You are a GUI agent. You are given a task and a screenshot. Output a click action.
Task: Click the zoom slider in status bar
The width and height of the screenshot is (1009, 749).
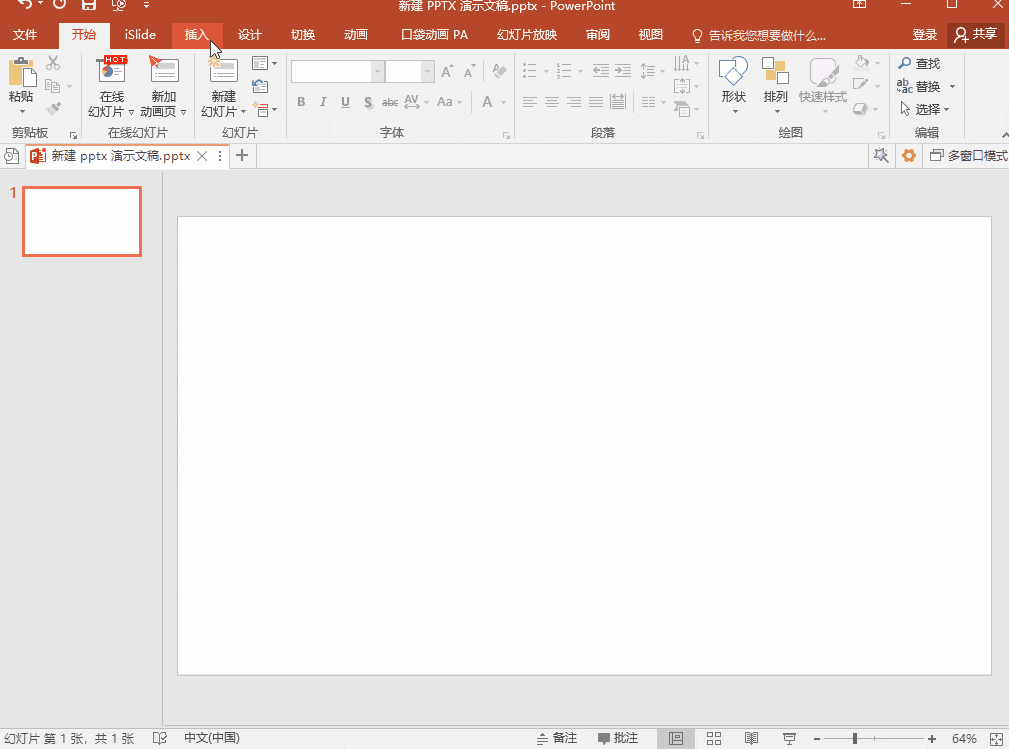855,739
